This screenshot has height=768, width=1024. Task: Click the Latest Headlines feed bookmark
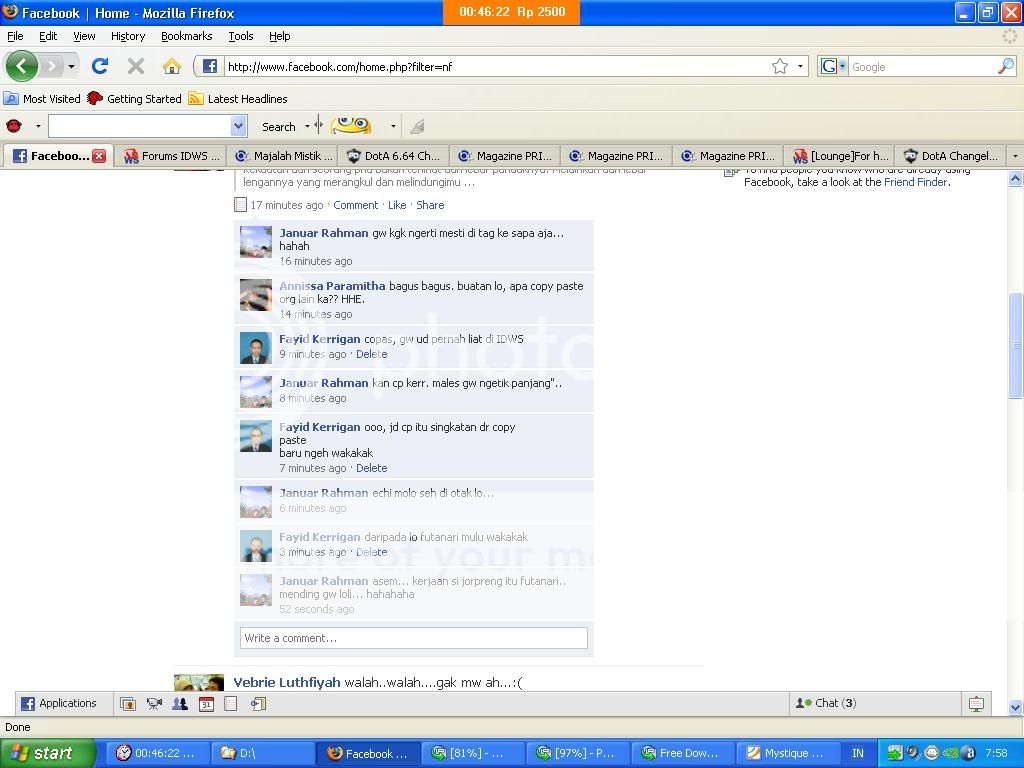(x=238, y=99)
